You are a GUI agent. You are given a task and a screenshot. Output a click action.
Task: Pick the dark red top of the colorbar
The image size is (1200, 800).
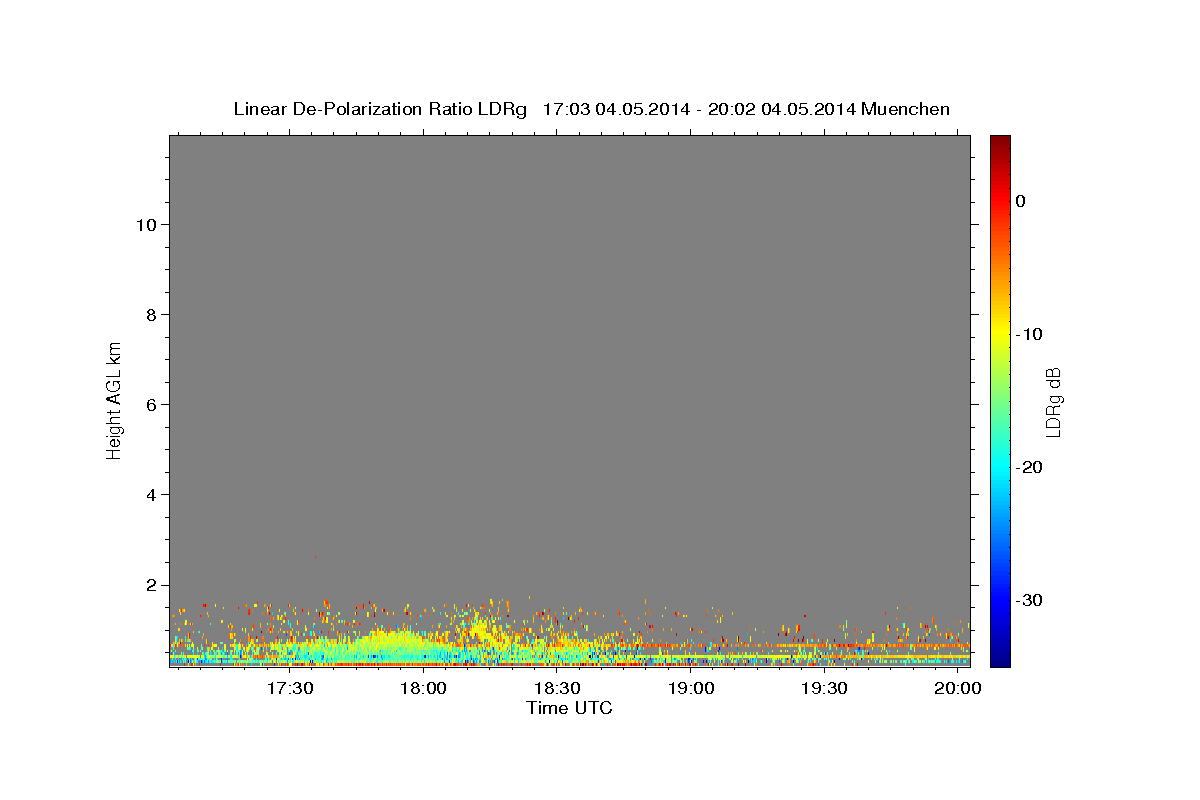tap(1000, 142)
